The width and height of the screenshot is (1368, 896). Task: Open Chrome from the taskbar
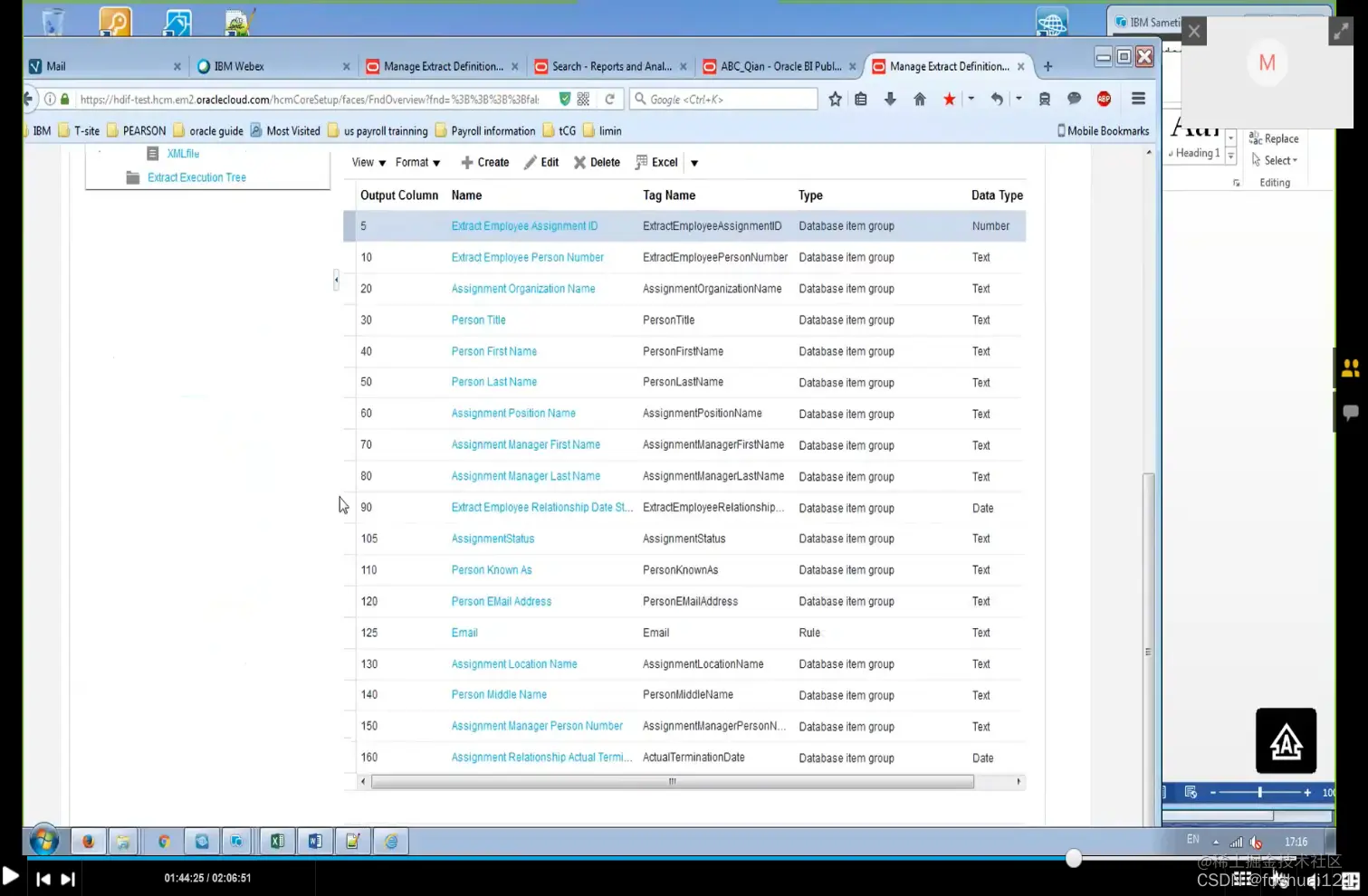click(x=164, y=842)
